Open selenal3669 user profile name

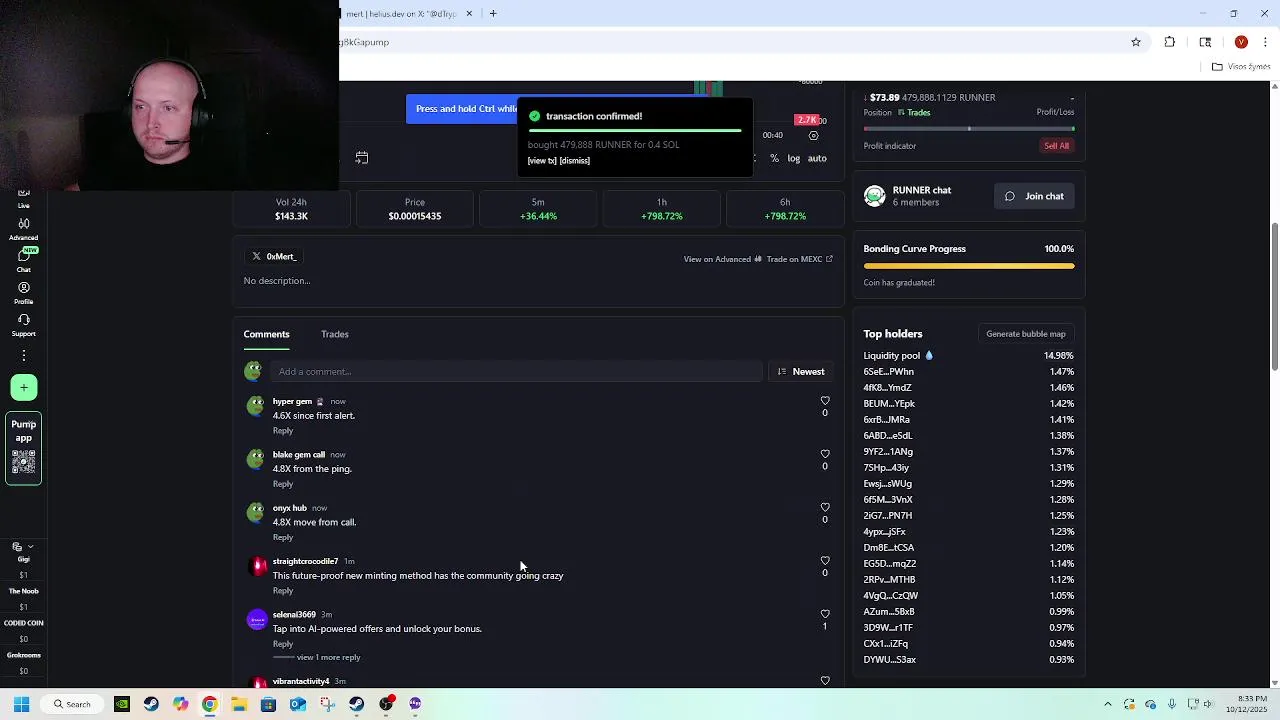(x=294, y=615)
